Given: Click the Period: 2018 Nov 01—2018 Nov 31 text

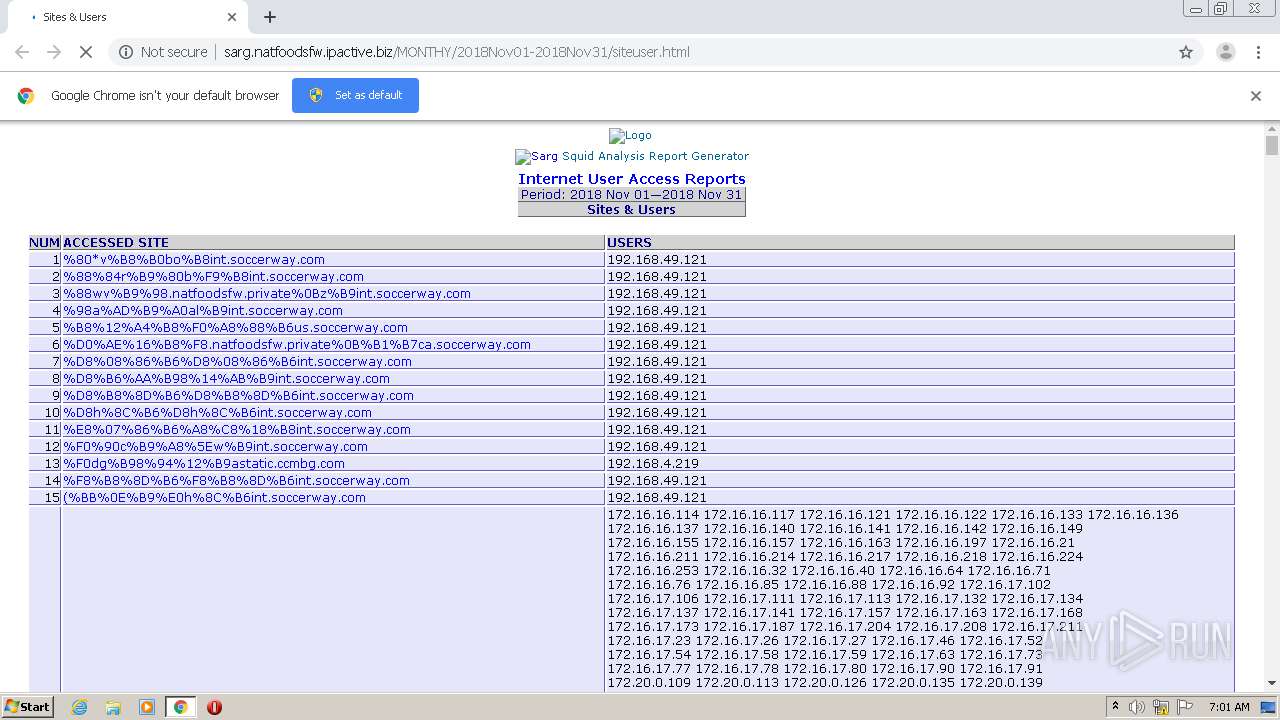Looking at the screenshot, I should [631, 194].
